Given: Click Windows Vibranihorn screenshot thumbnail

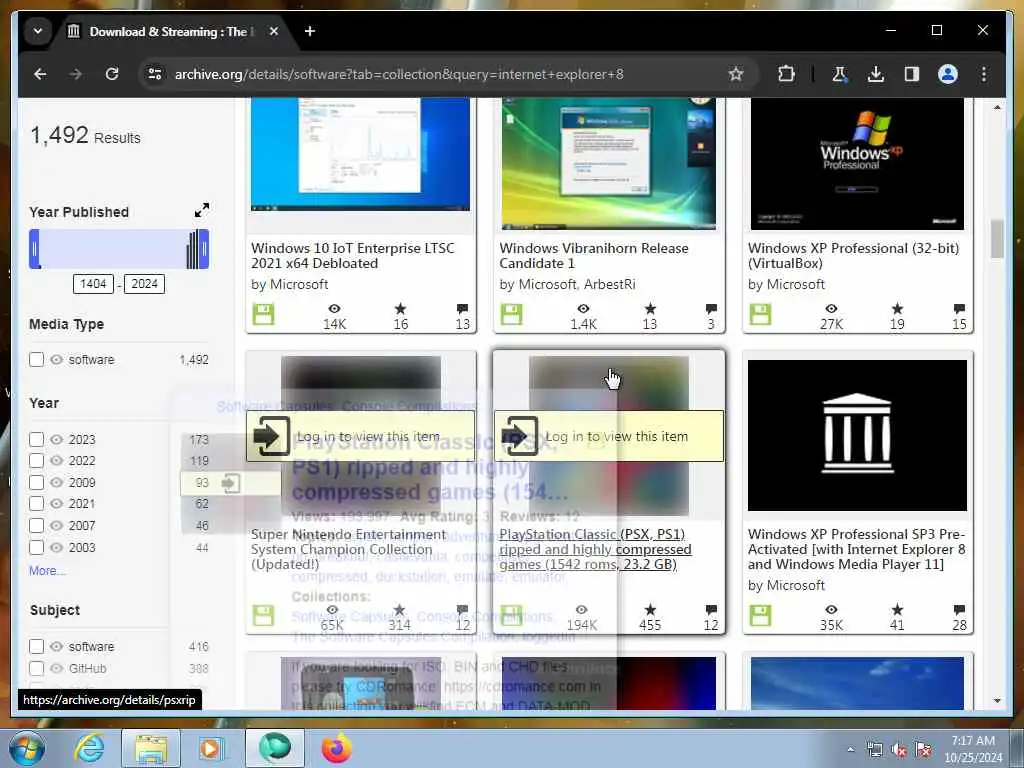Looking at the screenshot, I should point(608,163).
